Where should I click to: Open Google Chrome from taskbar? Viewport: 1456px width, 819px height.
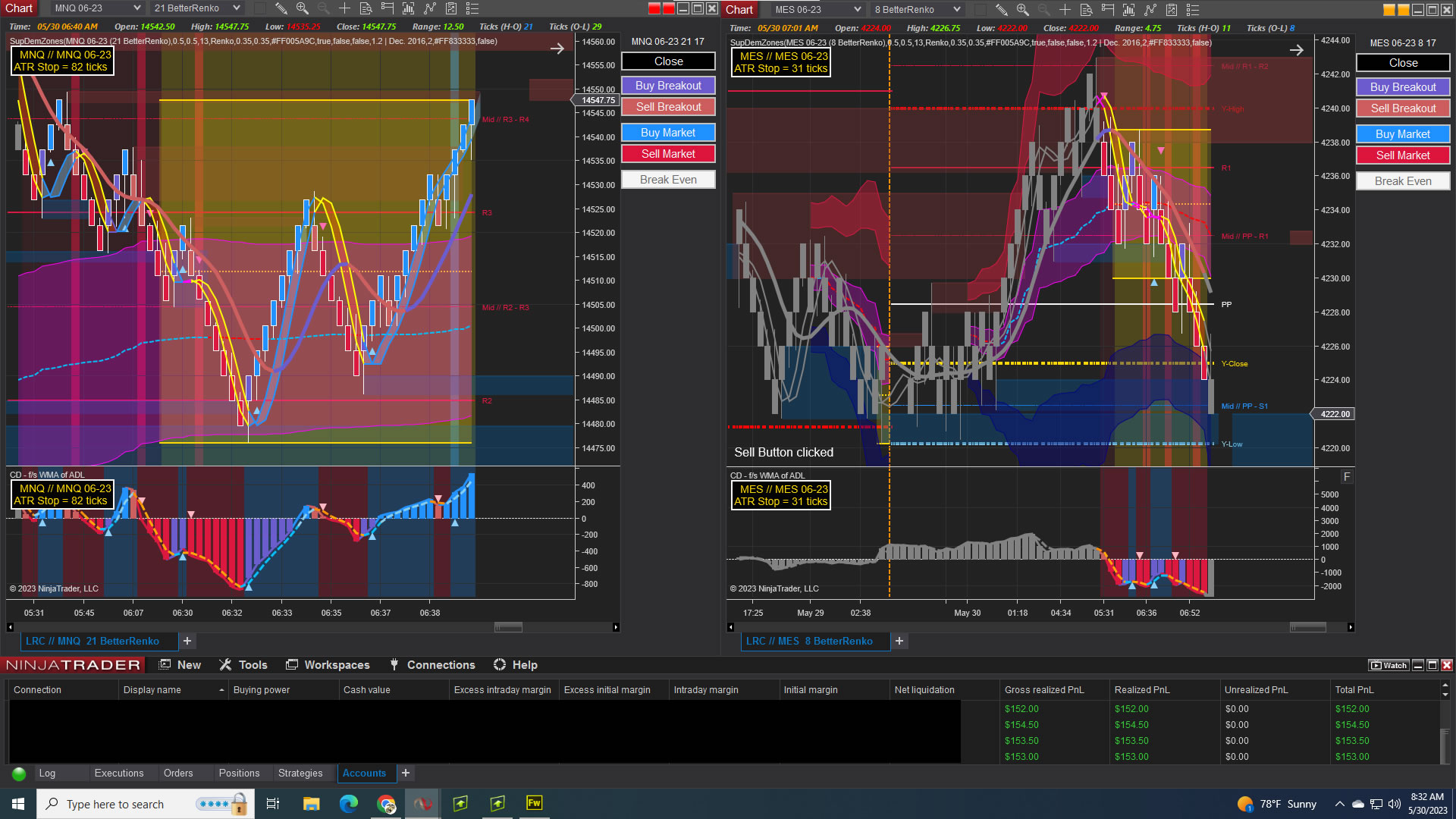[x=386, y=804]
